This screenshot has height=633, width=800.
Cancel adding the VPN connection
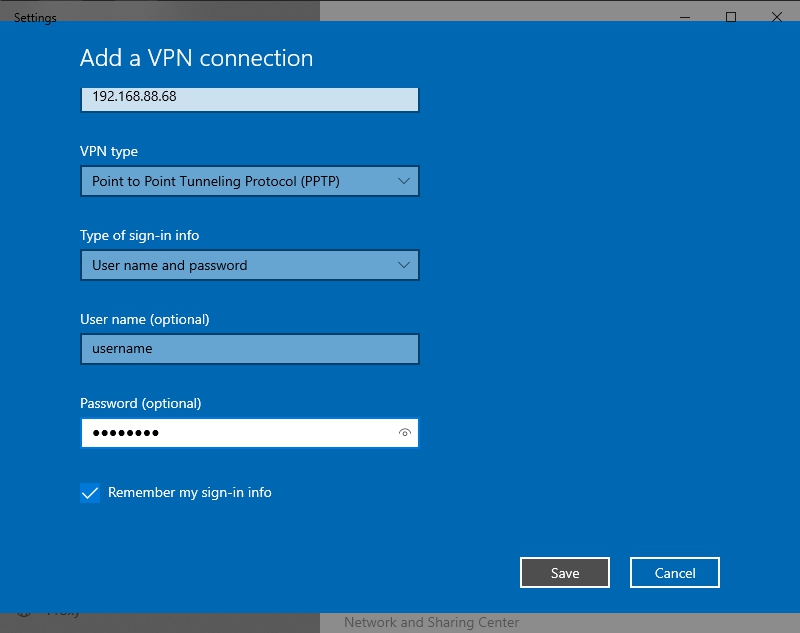point(674,573)
